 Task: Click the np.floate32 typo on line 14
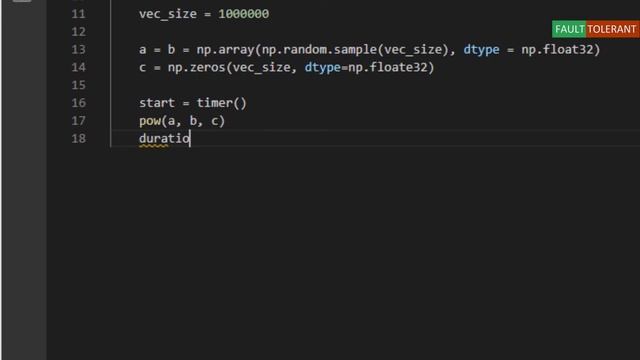pyautogui.click(x=388, y=67)
